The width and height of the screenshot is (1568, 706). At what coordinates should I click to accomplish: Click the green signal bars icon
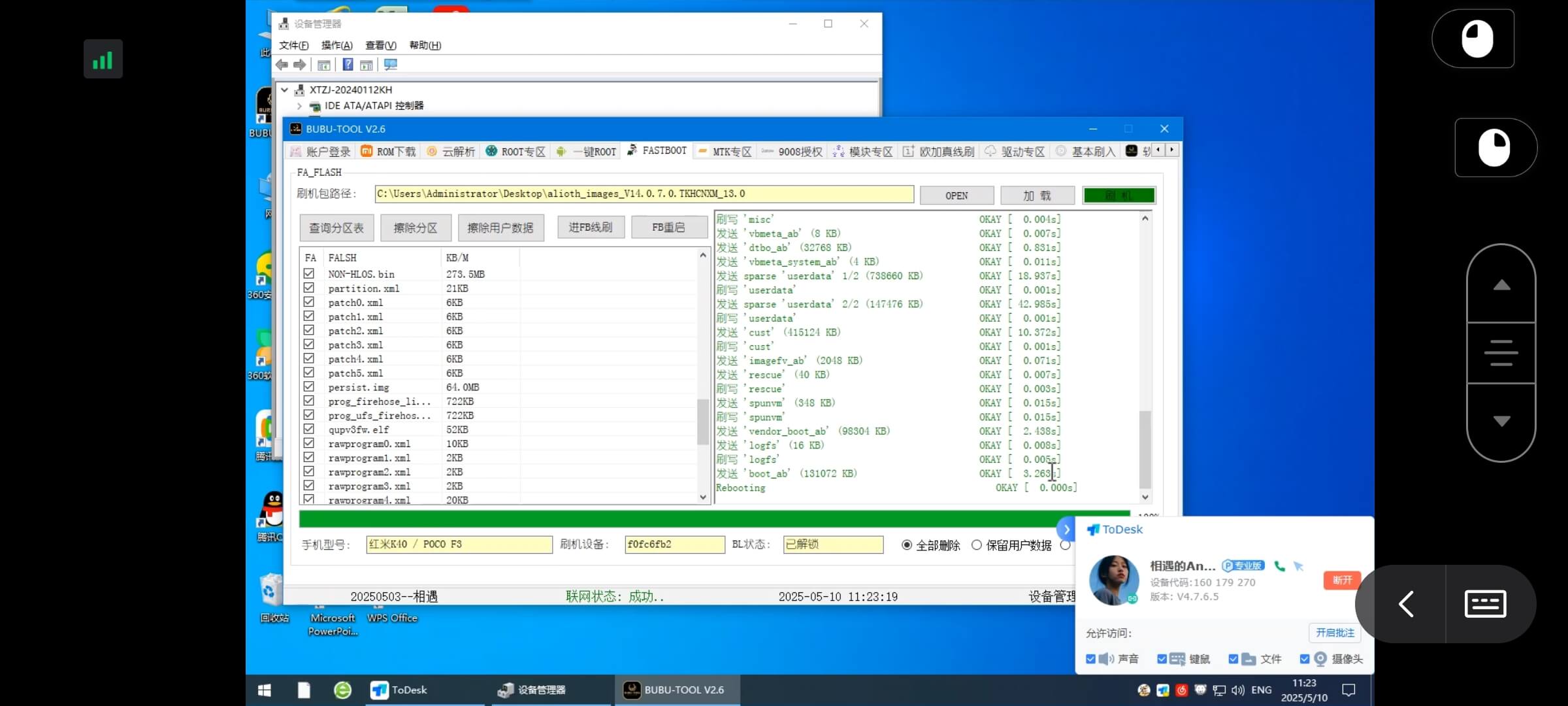[103, 59]
